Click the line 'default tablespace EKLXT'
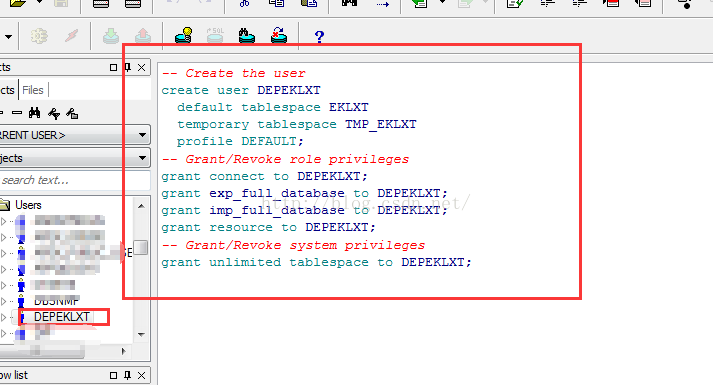Screen dimensions: 713x385 coord(272,107)
